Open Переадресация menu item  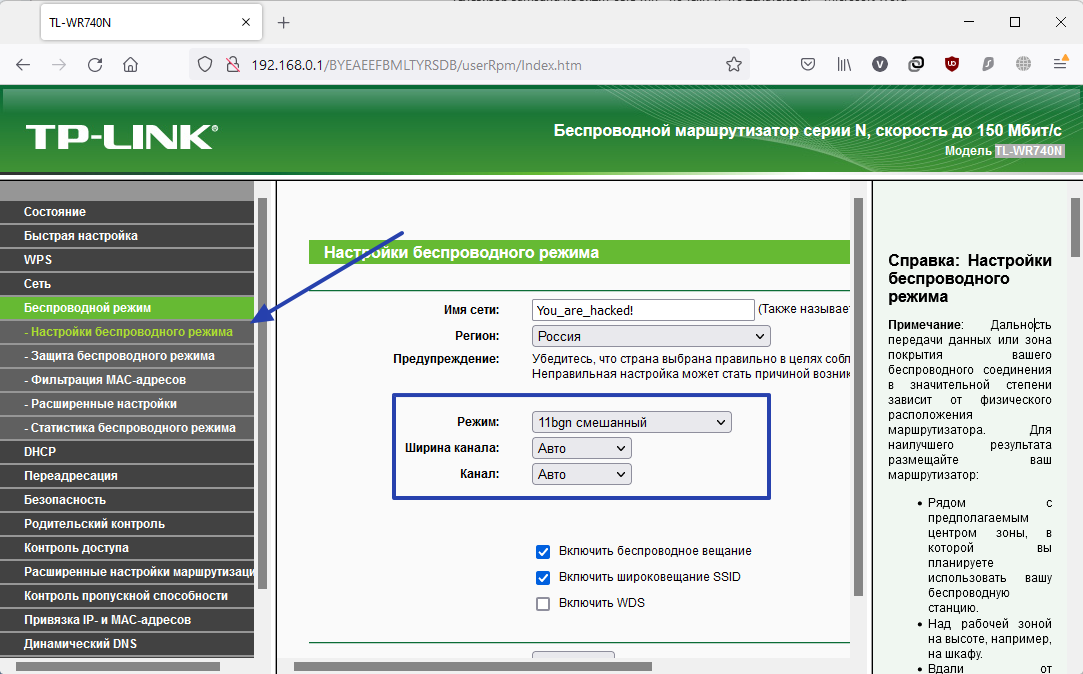tap(127, 476)
